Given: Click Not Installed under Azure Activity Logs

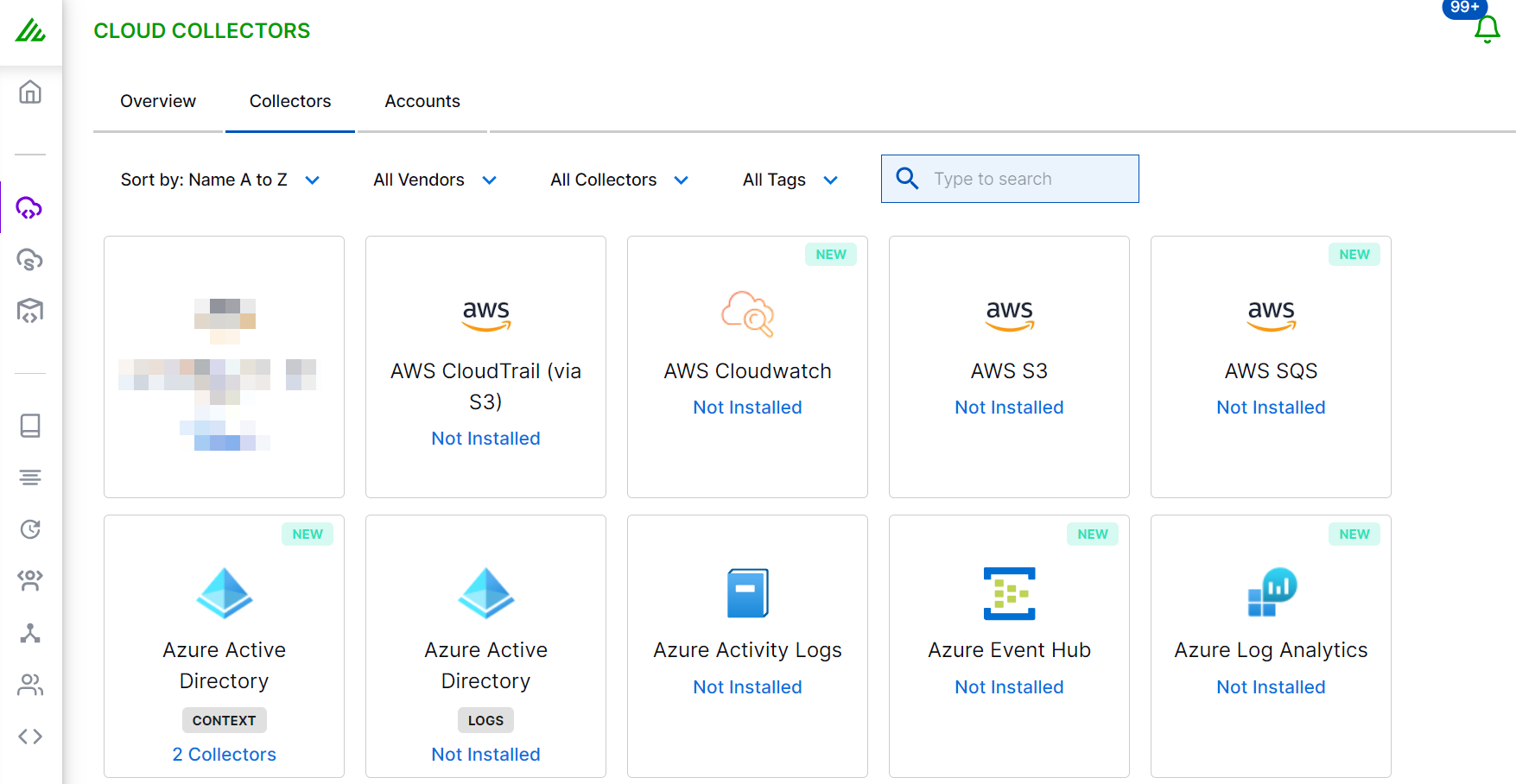Looking at the screenshot, I should click(747, 687).
